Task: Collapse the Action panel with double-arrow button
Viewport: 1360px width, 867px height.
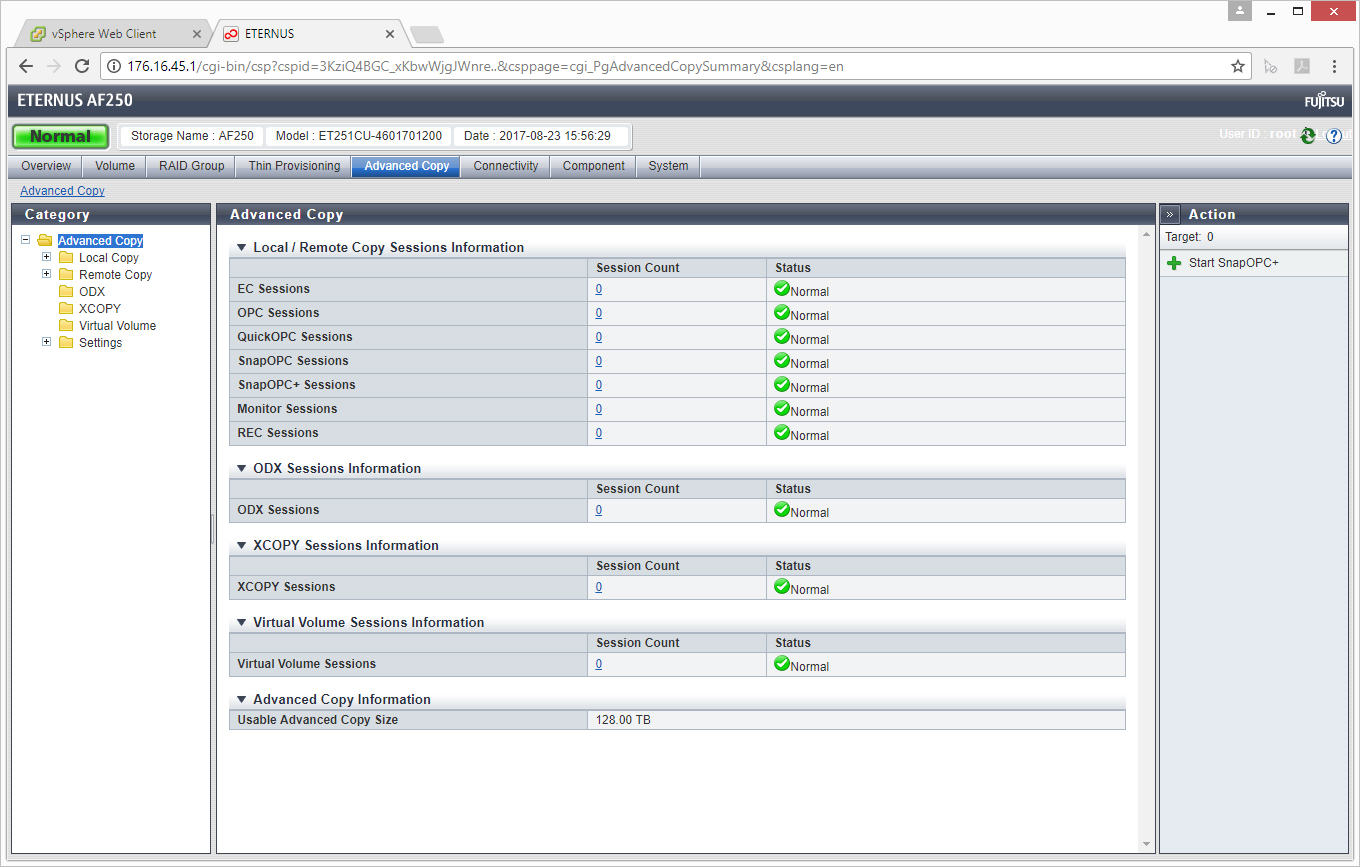Action: point(1170,214)
